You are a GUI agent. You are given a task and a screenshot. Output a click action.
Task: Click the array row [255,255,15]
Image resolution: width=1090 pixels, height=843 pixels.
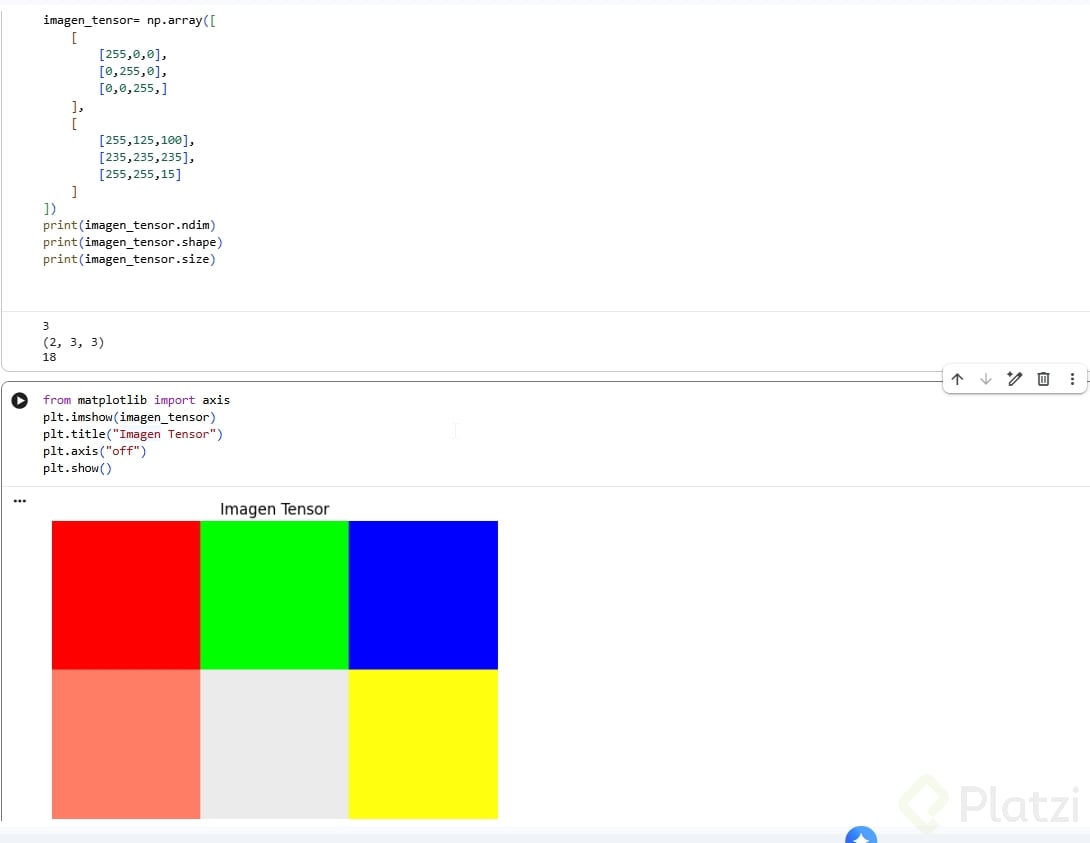[x=140, y=174]
